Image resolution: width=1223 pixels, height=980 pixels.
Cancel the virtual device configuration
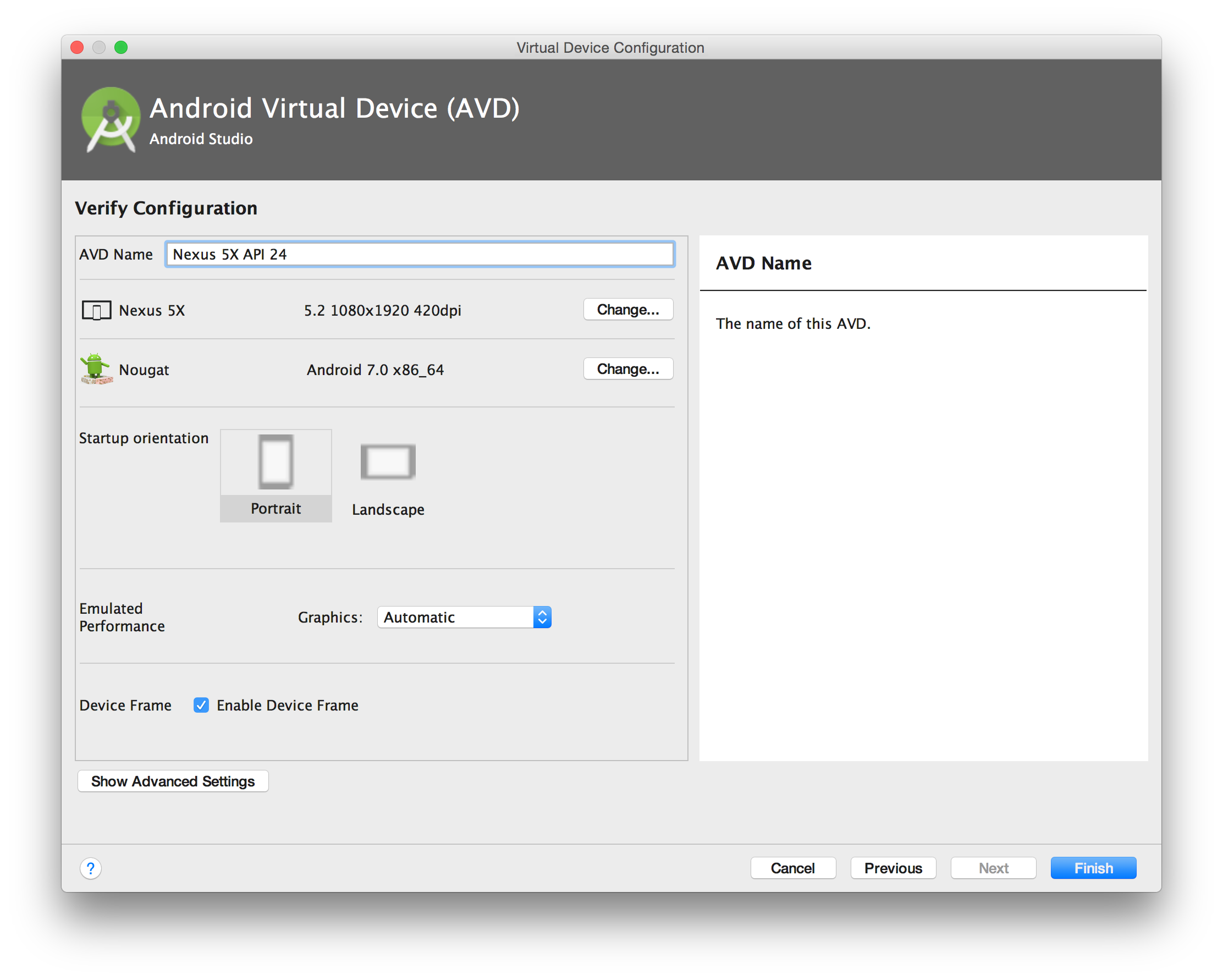coord(793,868)
